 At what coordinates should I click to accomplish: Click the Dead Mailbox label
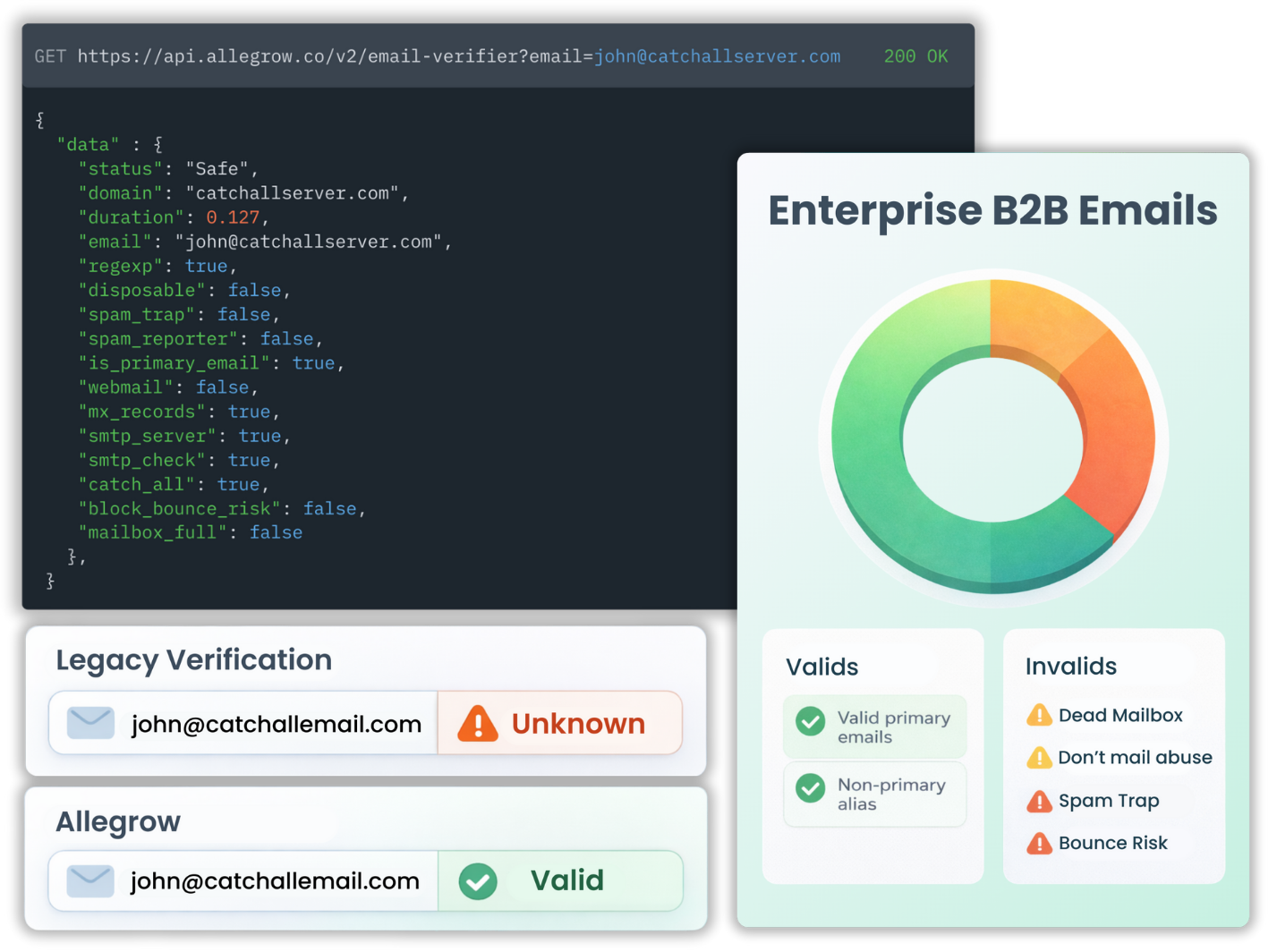coord(1120,715)
